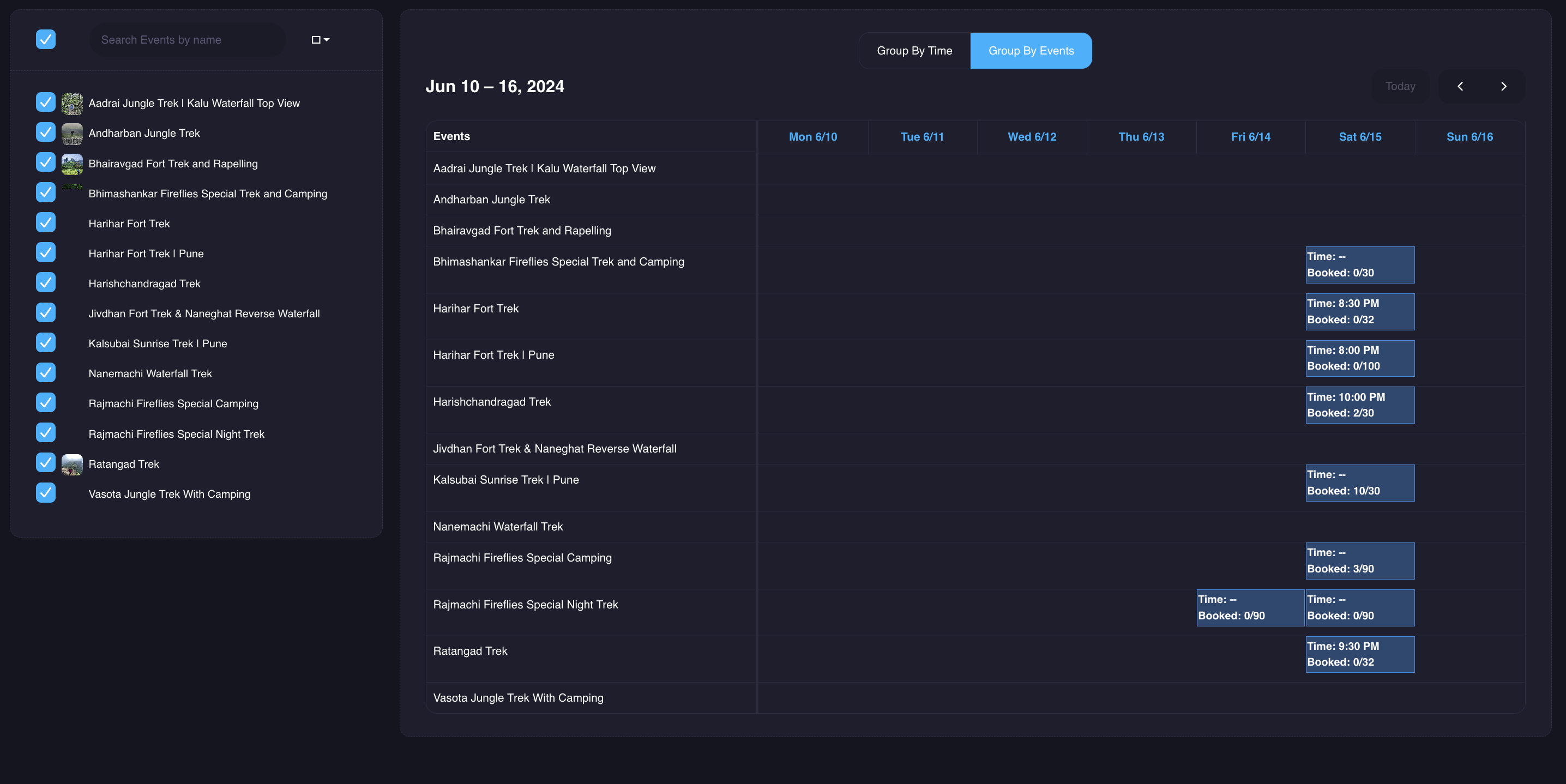Toggle the Kalsubai Sunrise Trek checkbox
This screenshot has width=1566, height=784.
[46, 342]
